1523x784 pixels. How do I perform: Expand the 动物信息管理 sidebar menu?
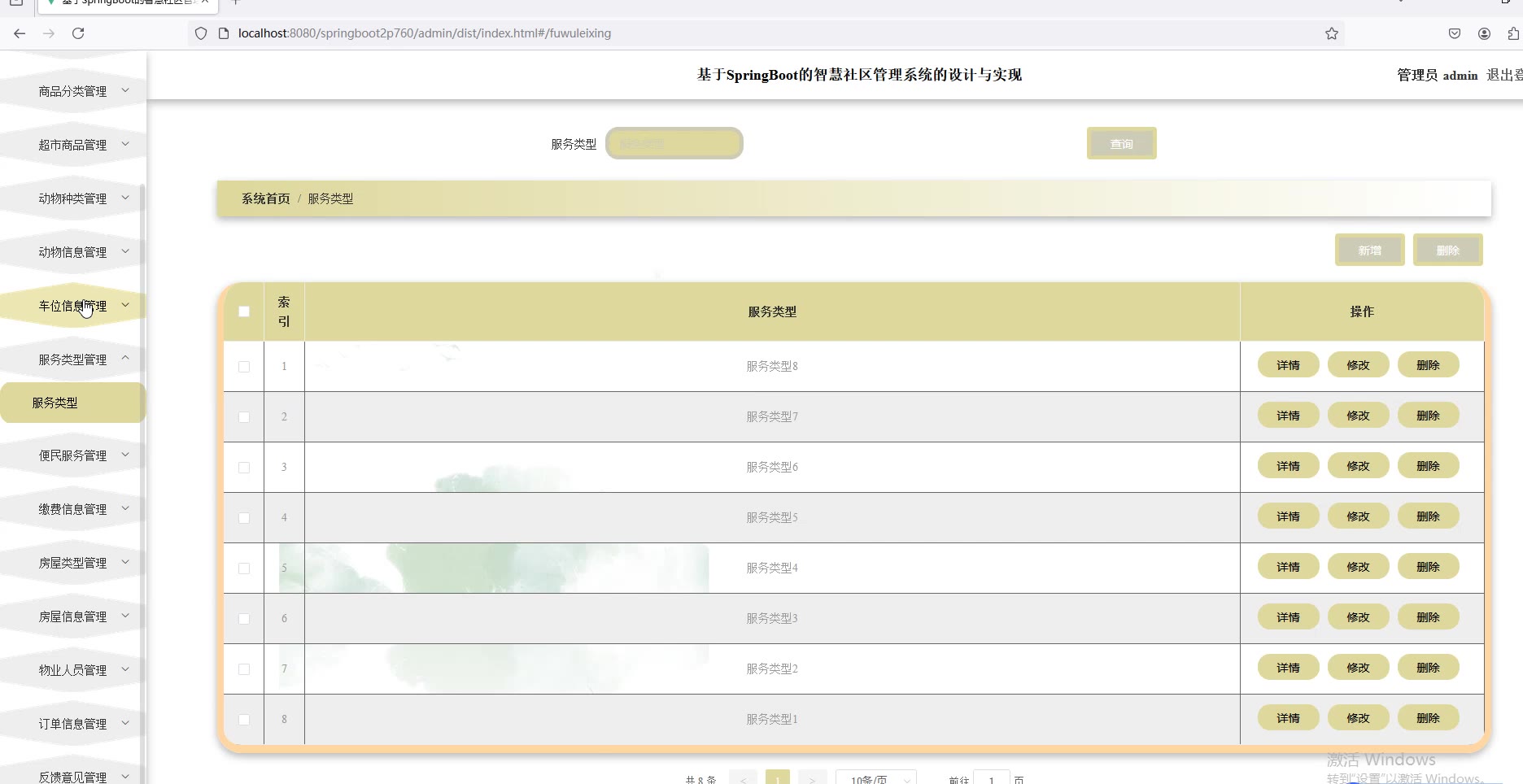point(73,252)
